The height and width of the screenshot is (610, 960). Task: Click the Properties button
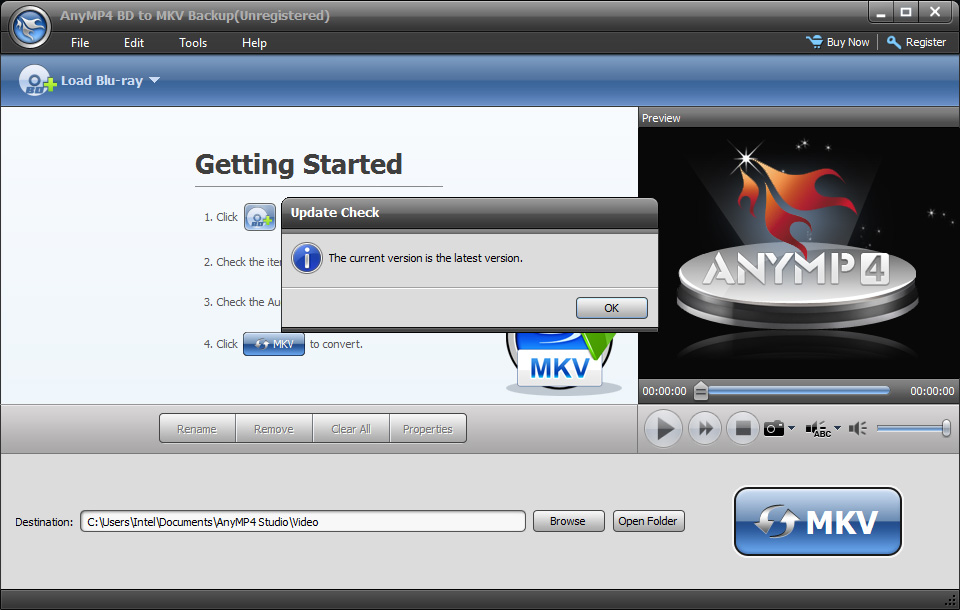coord(428,429)
